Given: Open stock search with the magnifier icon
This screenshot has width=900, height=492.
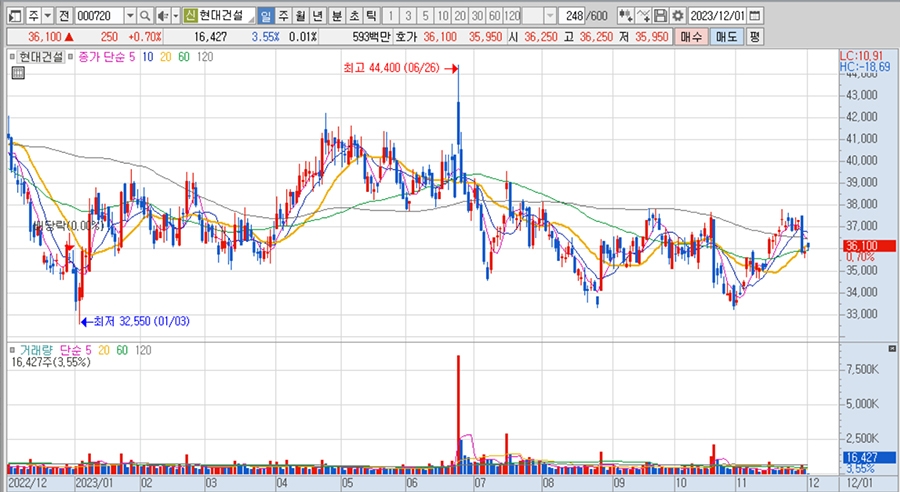Looking at the screenshot, I should (x=145, y=16).
